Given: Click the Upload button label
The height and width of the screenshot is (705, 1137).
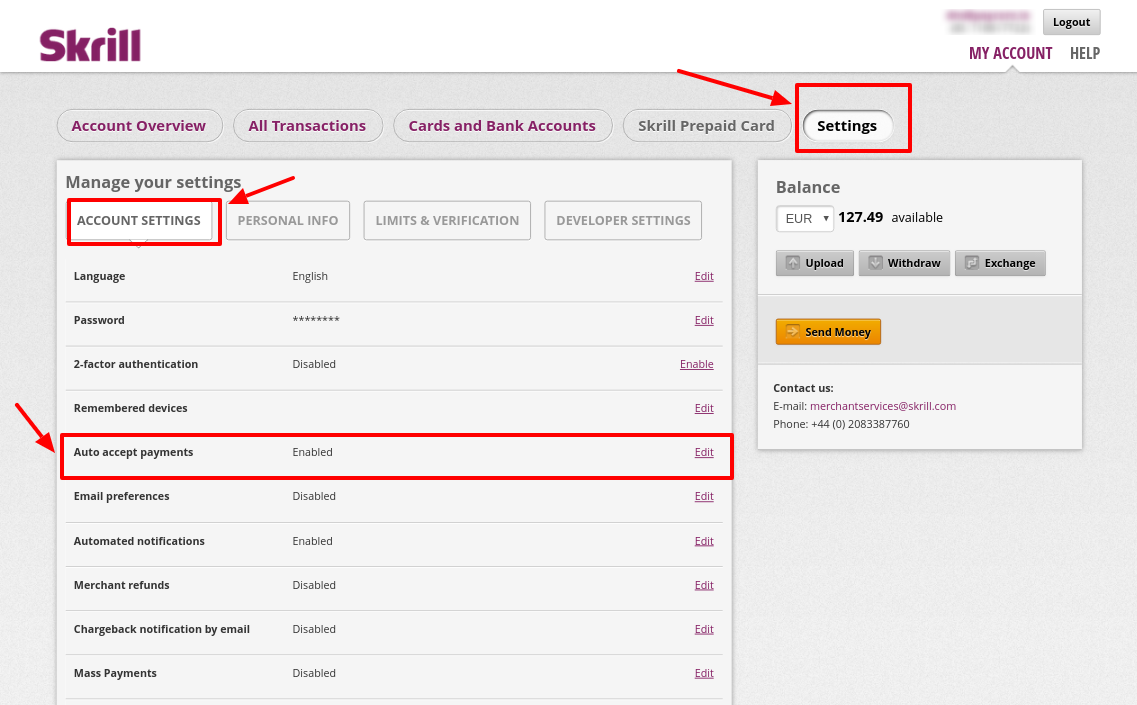Looking at the screenshot, I should click(824, 263).
